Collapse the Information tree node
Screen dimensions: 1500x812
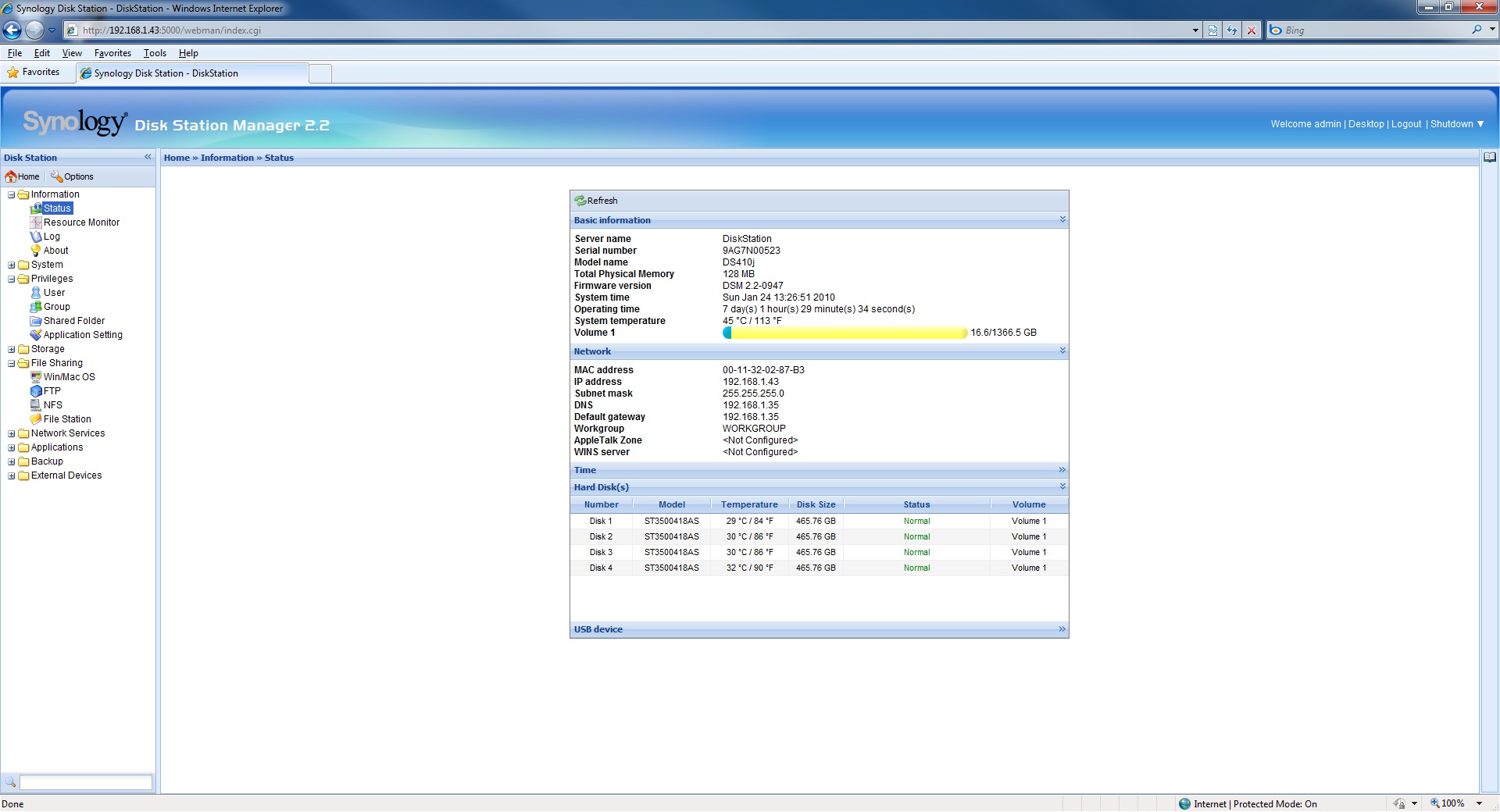(12, 194)
